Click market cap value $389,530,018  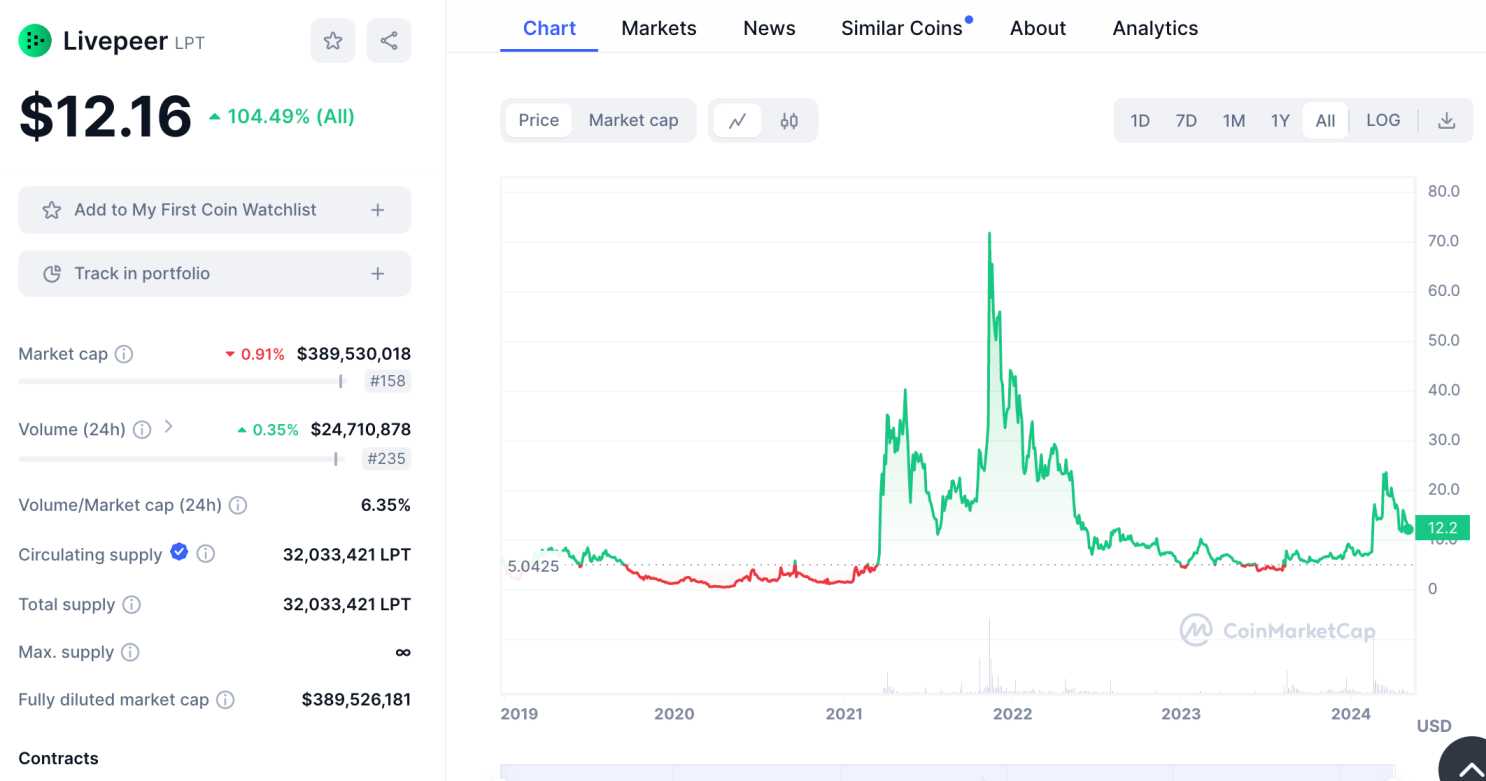pyautogui.click(x=354, y=354)
